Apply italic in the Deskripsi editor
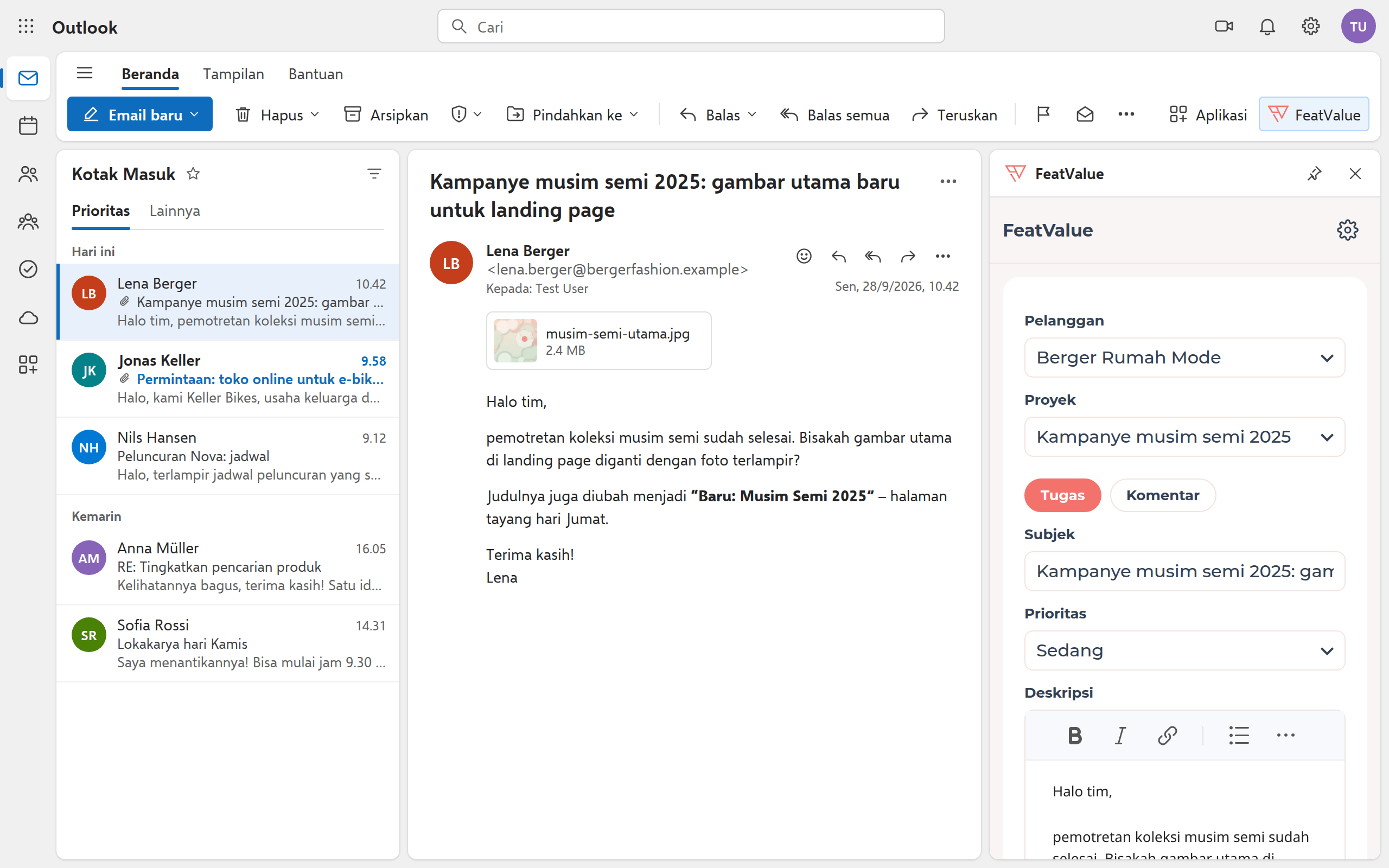The height and width of the screenshot is (868, 1389). point(1120,736)
